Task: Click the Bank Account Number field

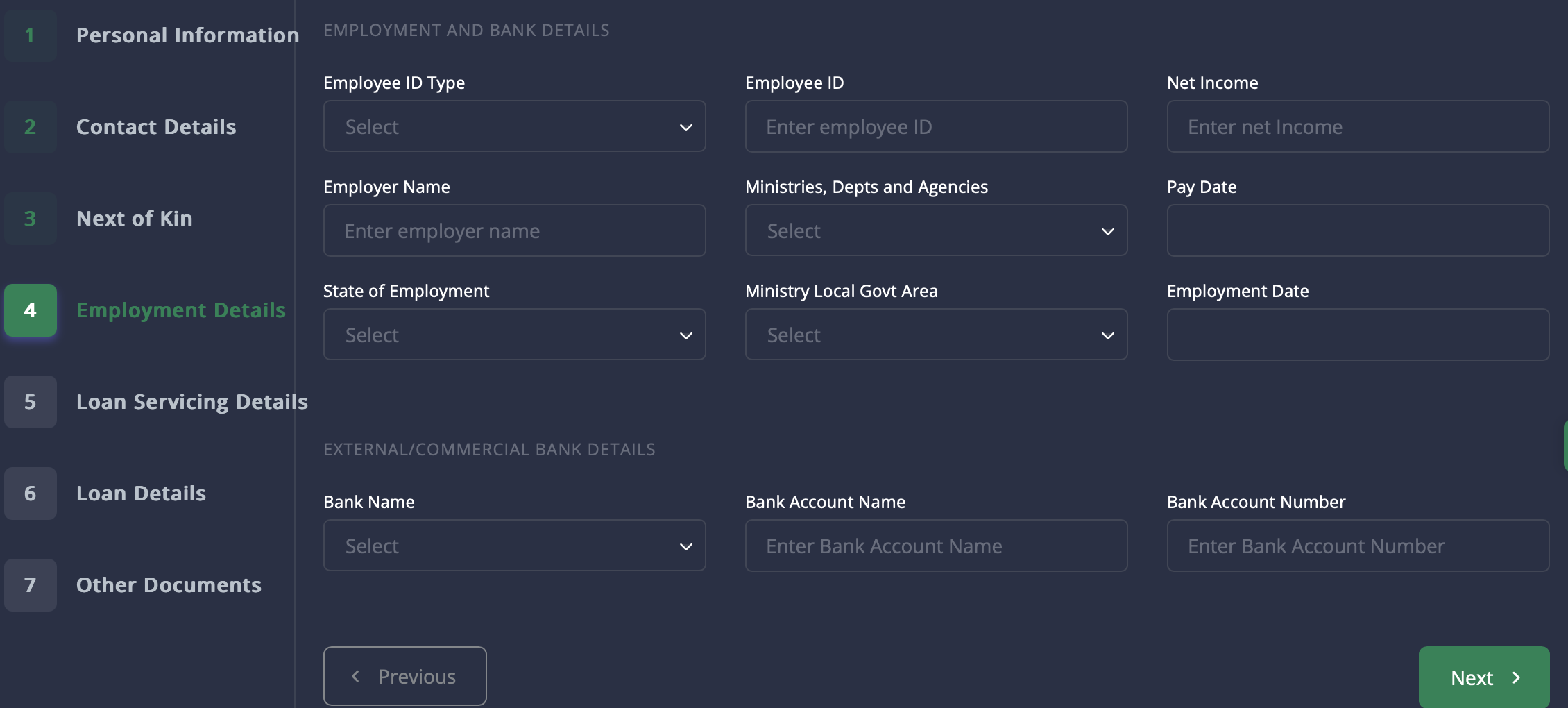Action: (x=1358, y=546)
